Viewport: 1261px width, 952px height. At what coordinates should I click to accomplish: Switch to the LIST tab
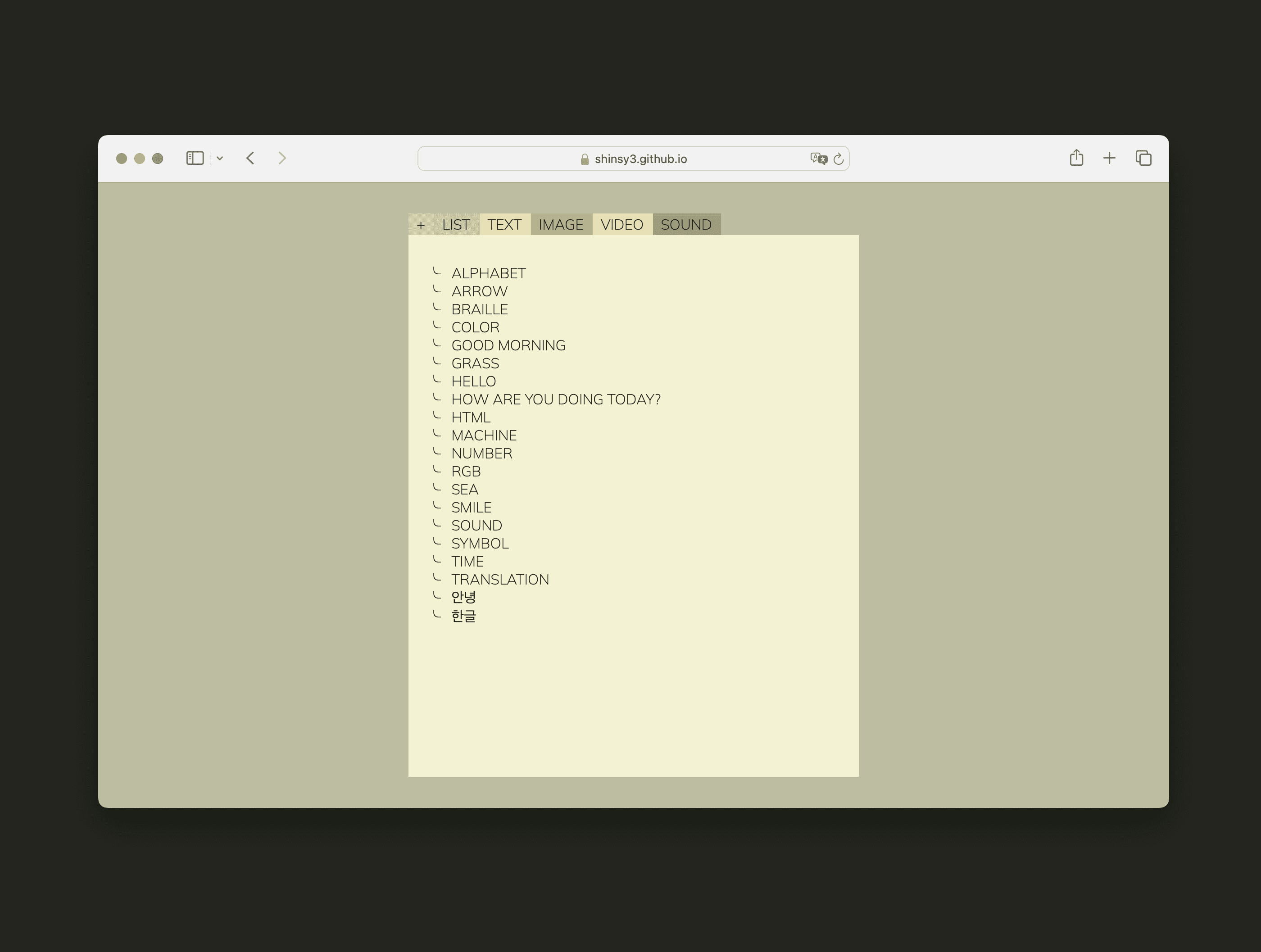point(455,225)
